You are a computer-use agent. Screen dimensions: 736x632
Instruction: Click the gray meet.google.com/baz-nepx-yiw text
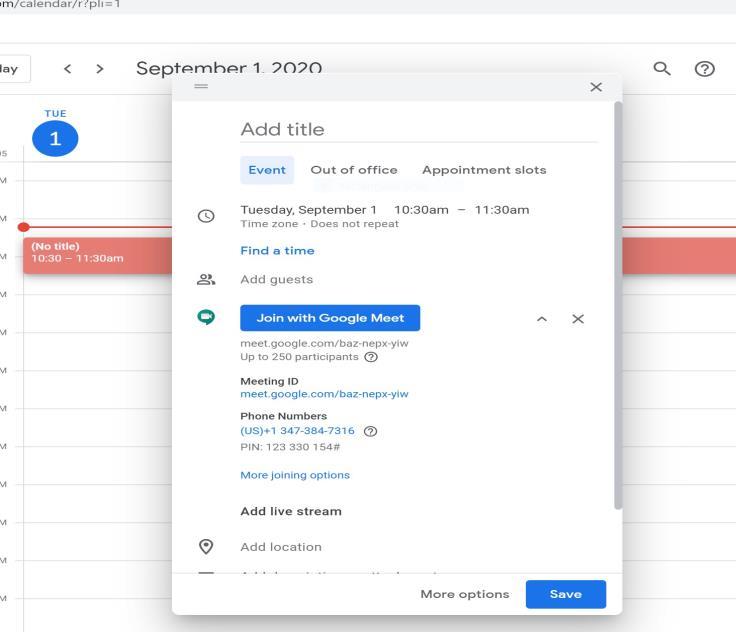tap(324, 343)
